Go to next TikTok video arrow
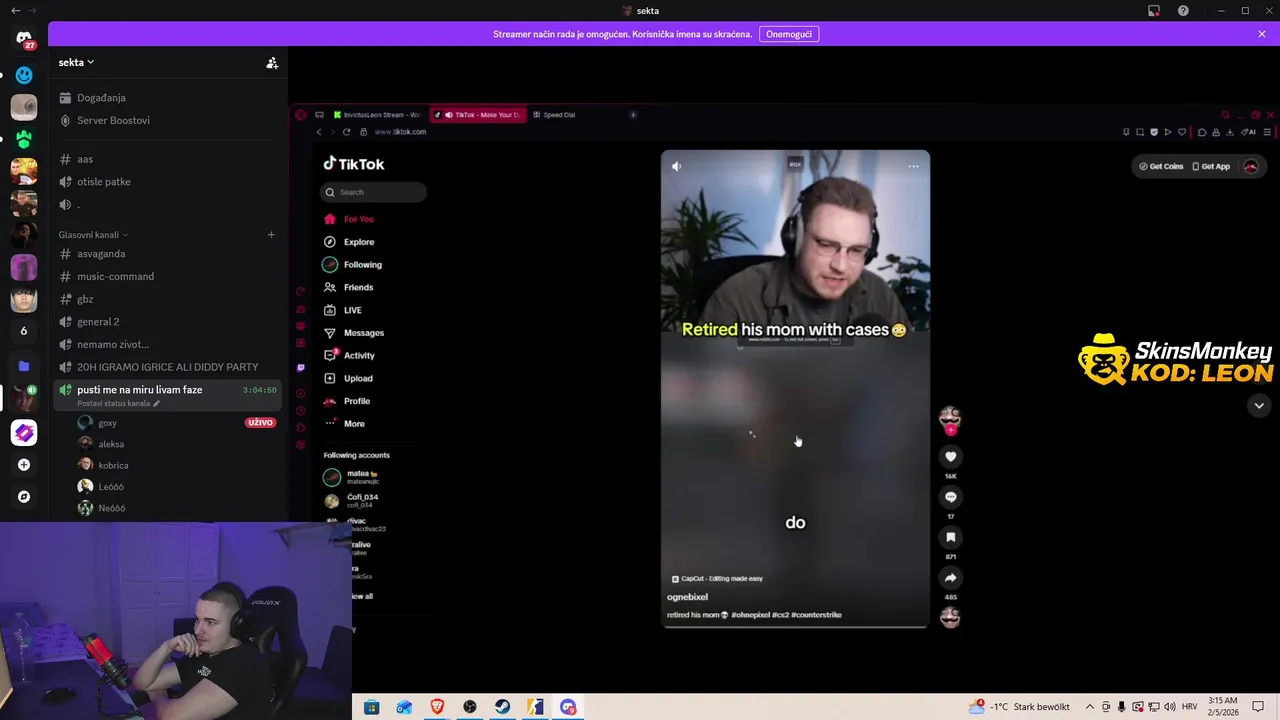The width and height of the screenshot is (1280, 720). pos(1259,405)
